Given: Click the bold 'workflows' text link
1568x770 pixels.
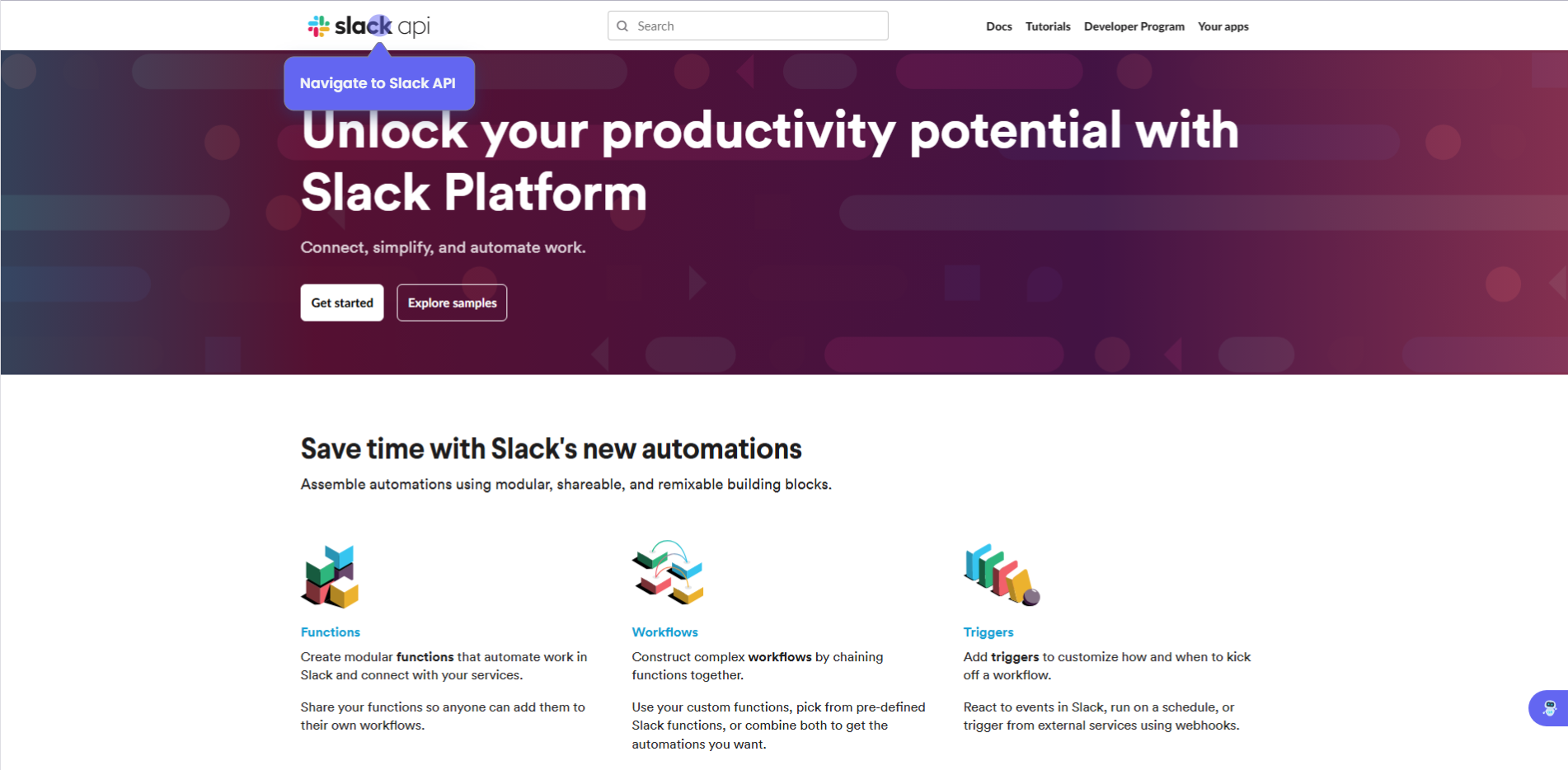Looking at the screenshot, I should (779, 657).
